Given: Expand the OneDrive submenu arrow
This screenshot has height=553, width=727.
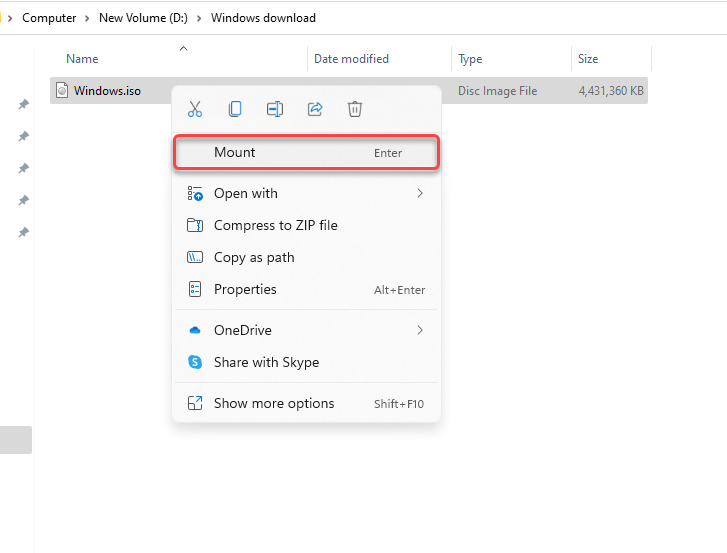Looking at the screenshot, I should (420, 330).
